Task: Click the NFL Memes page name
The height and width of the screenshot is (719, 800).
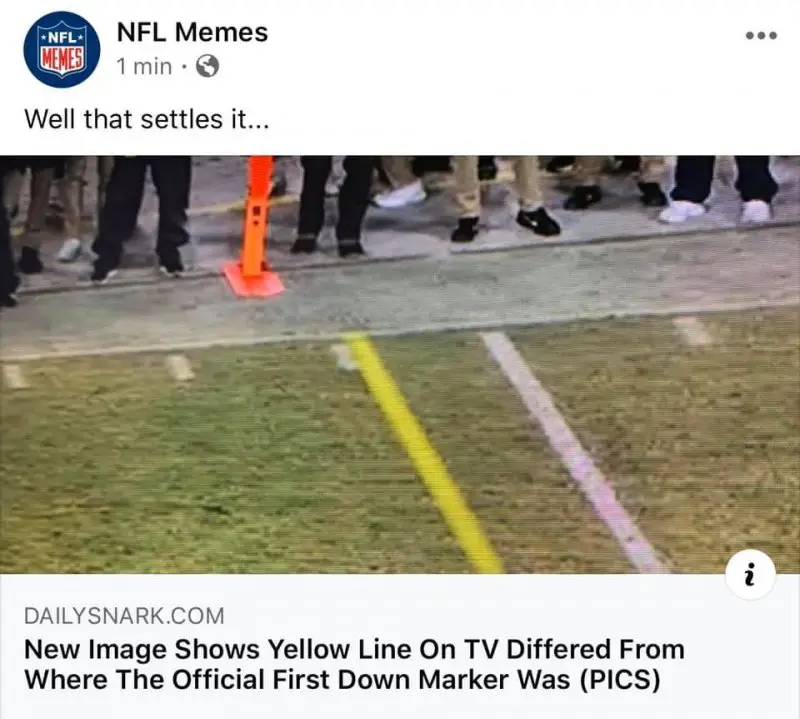Action: (192, 32)
